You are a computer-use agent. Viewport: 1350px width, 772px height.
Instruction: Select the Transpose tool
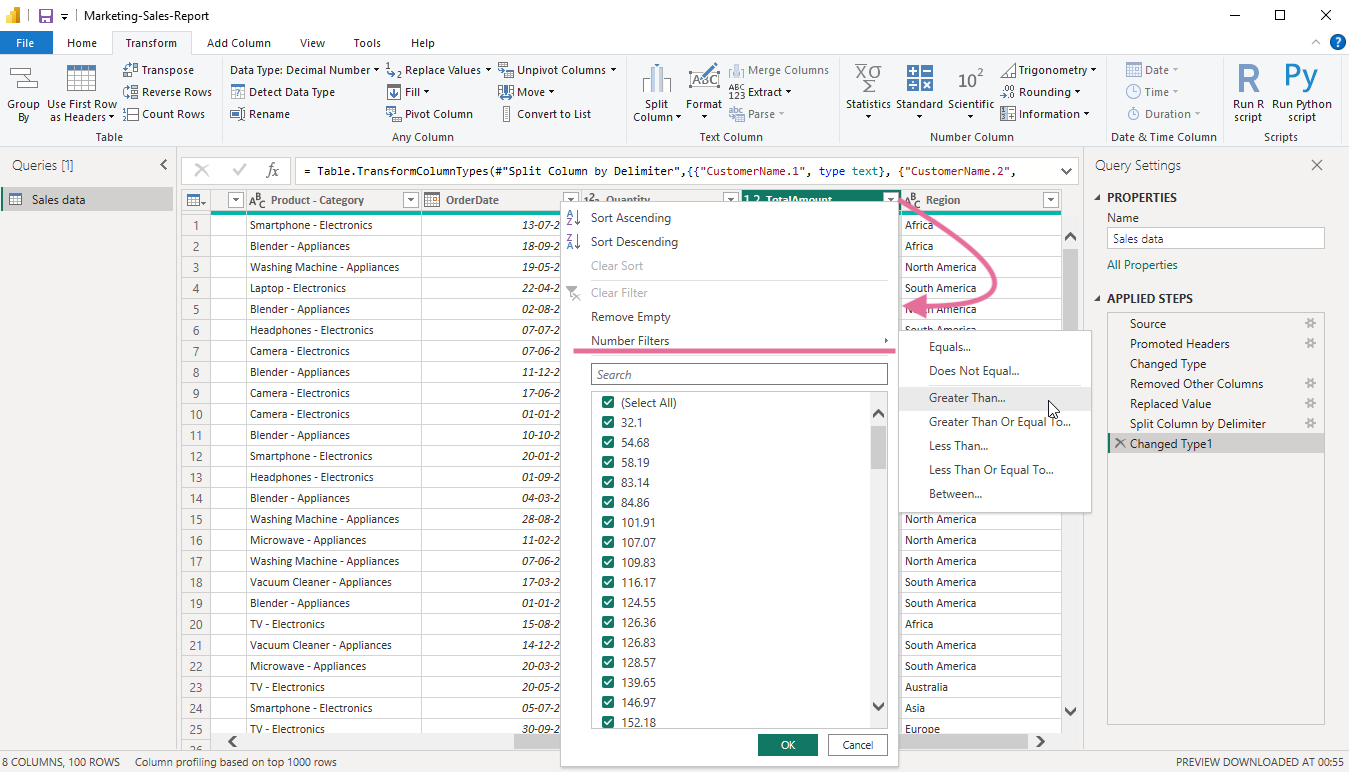(165, 69)
